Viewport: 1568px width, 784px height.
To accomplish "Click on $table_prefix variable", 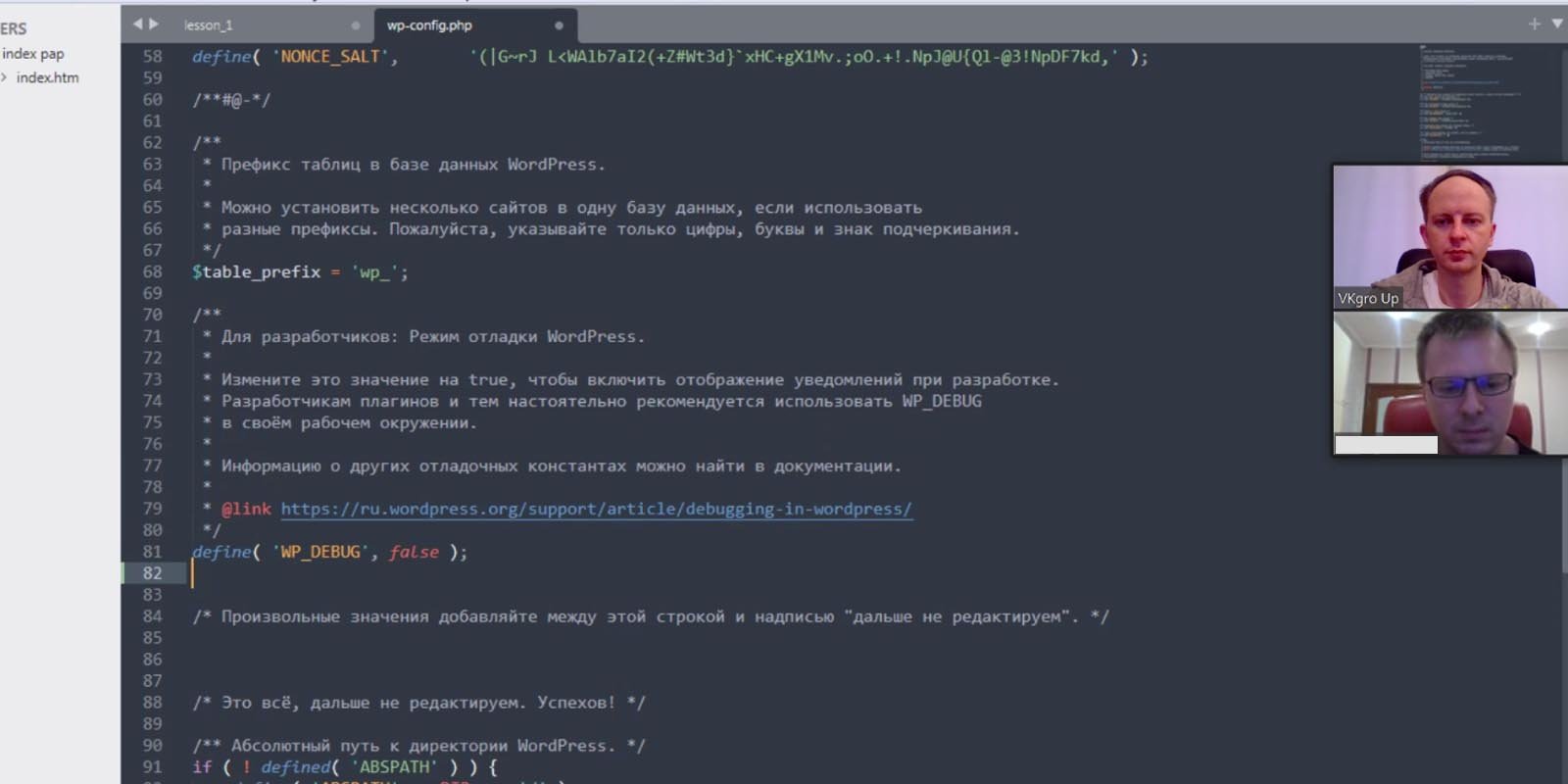I will pos(256,271).
